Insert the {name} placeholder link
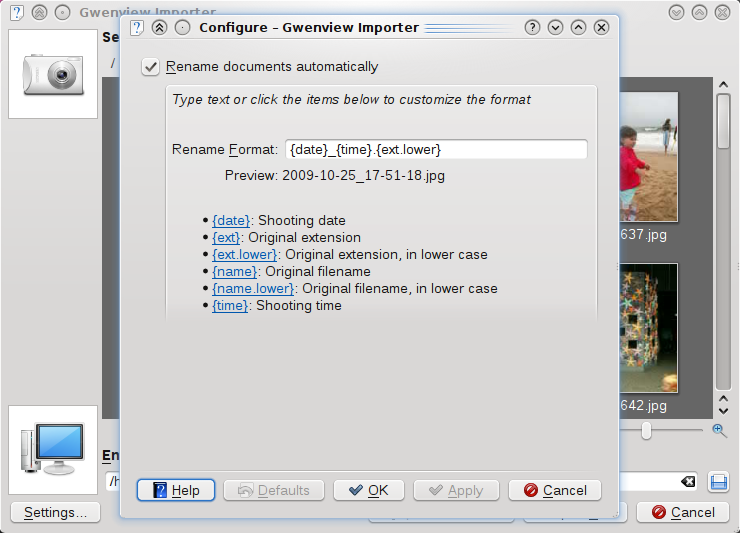The width and height of the screenshot is (740, 533). [x=235, y=271]
